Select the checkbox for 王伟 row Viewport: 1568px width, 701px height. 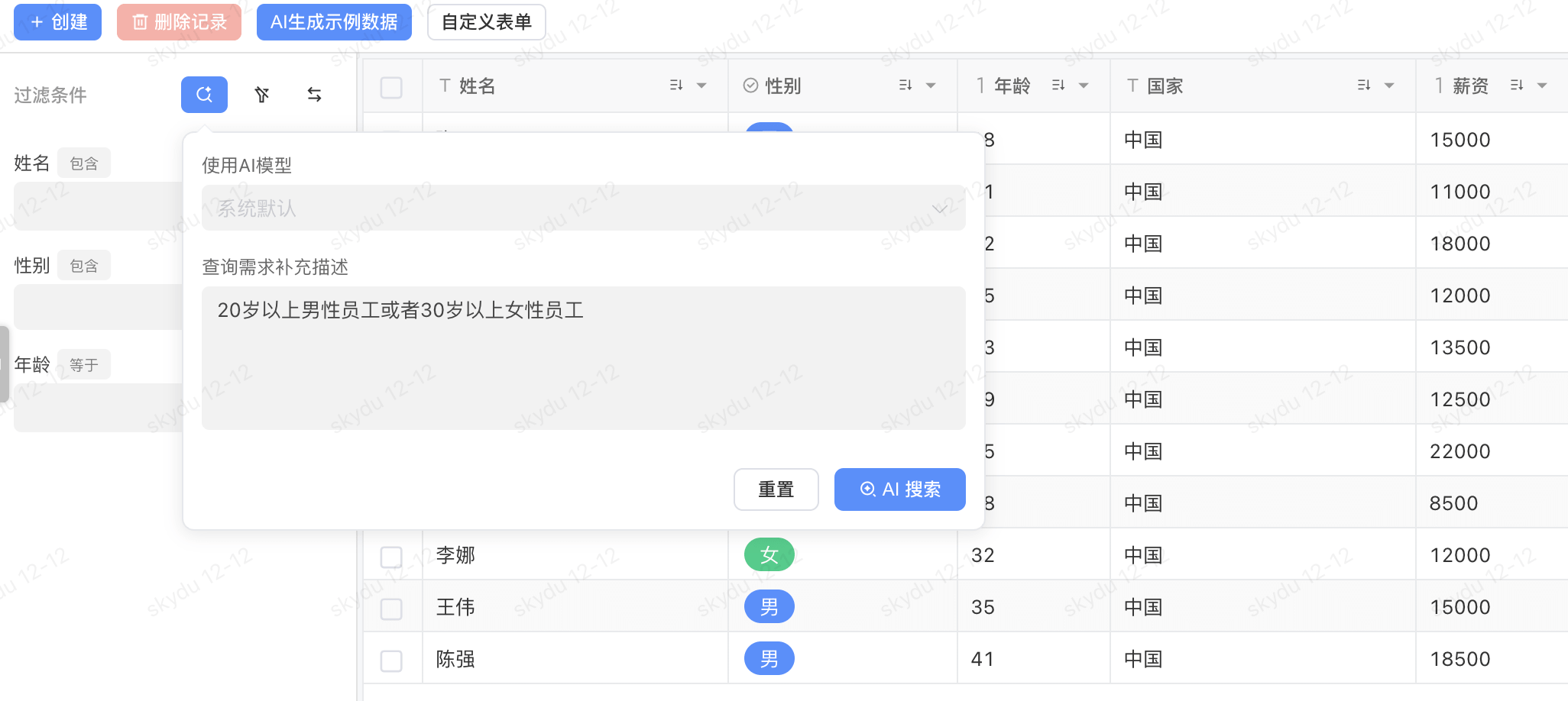(x=391, y=609)
